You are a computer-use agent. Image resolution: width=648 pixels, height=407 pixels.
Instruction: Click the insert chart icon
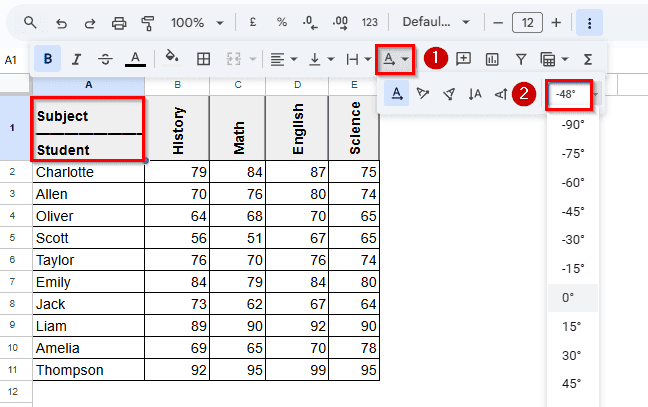pos(492,59)
